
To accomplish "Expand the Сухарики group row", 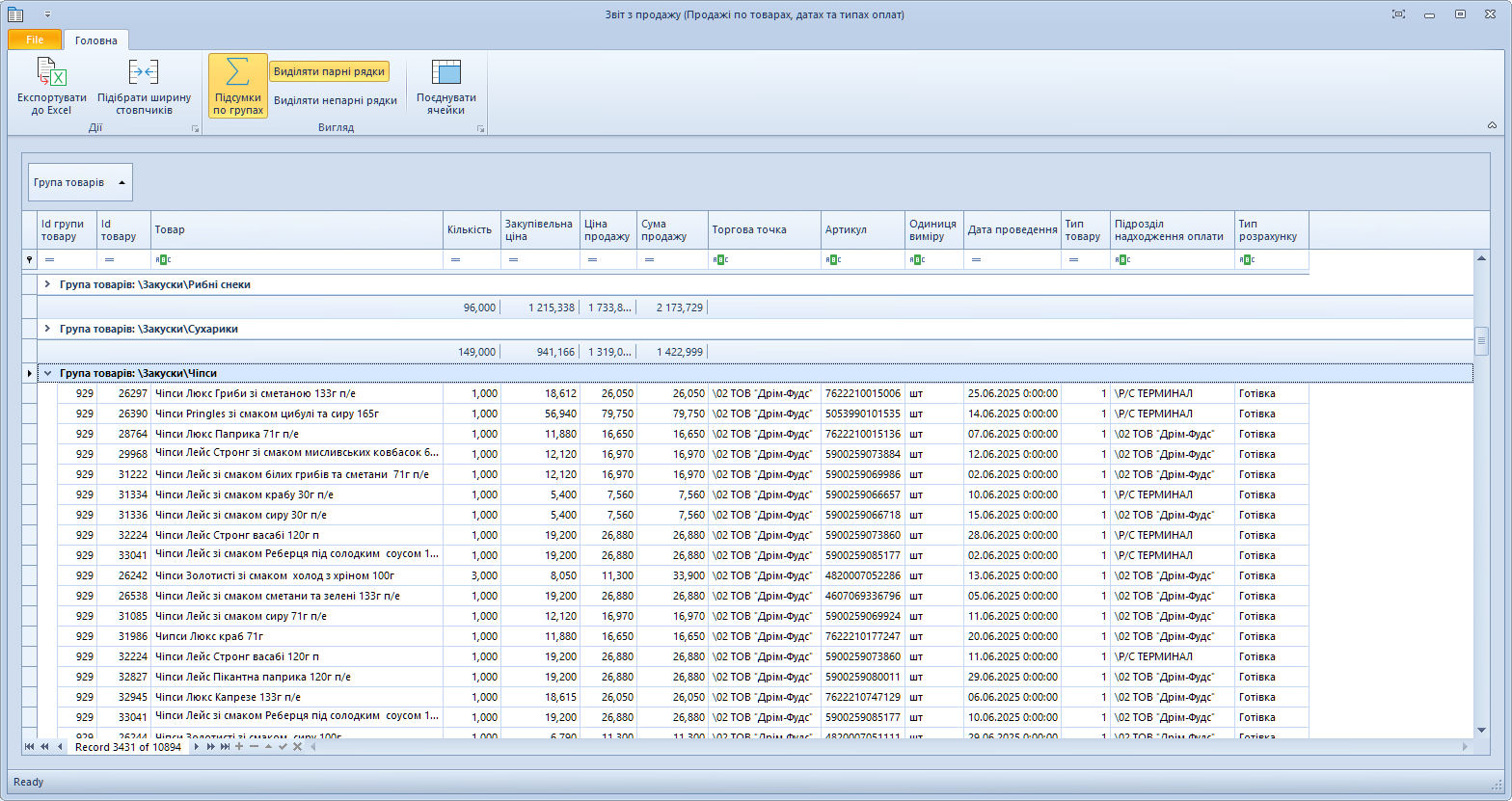I will point(47,329).
